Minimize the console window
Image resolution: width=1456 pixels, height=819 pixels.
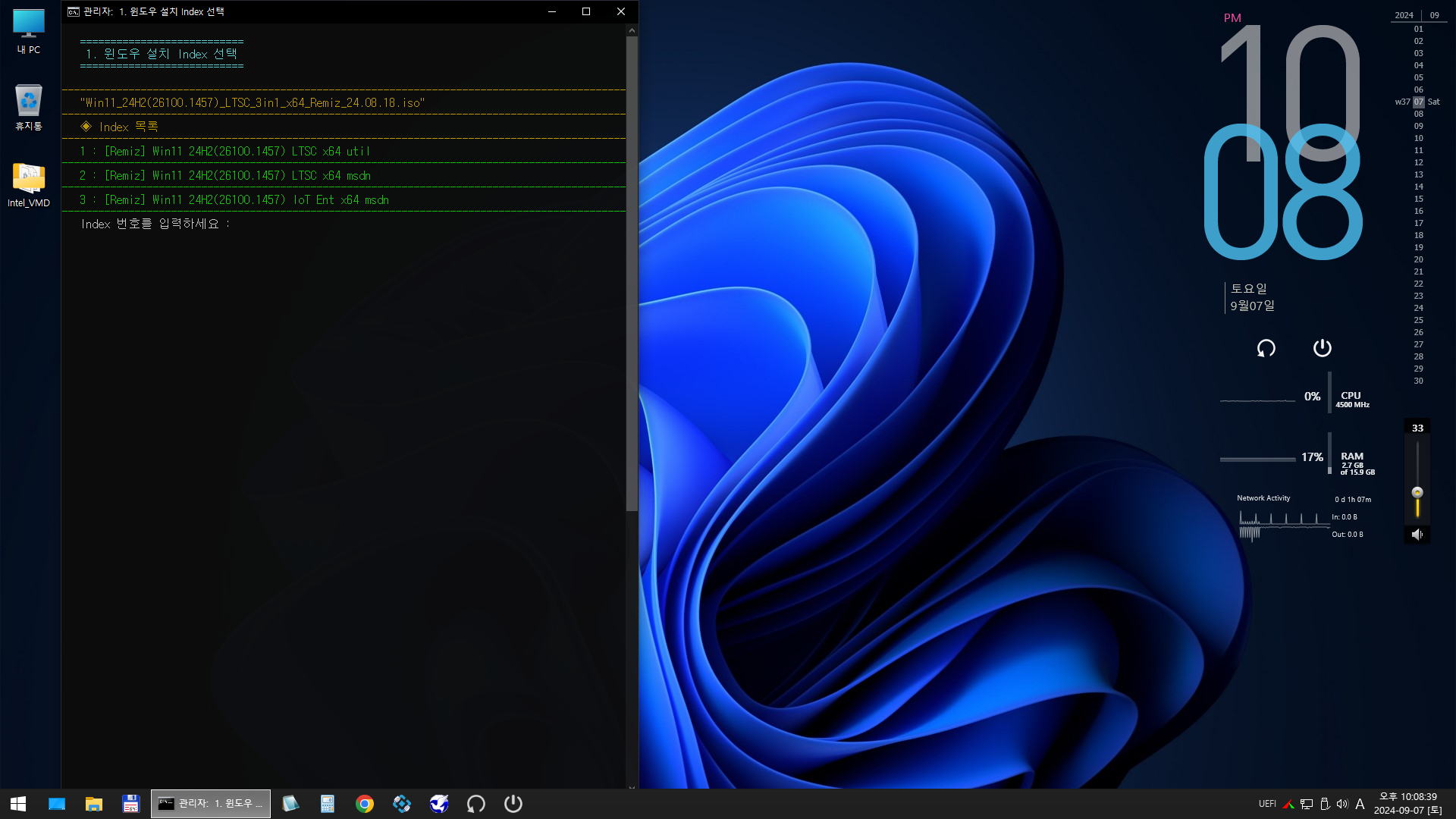click(552, 11)
